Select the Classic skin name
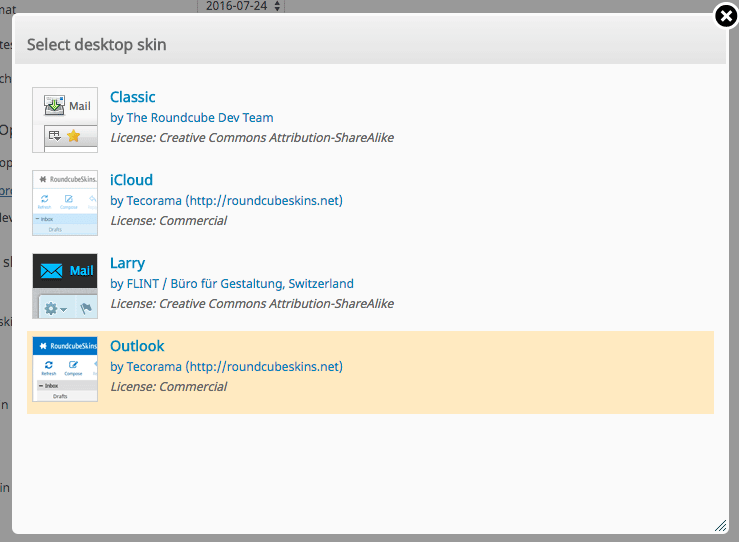 tap(133, 97)
